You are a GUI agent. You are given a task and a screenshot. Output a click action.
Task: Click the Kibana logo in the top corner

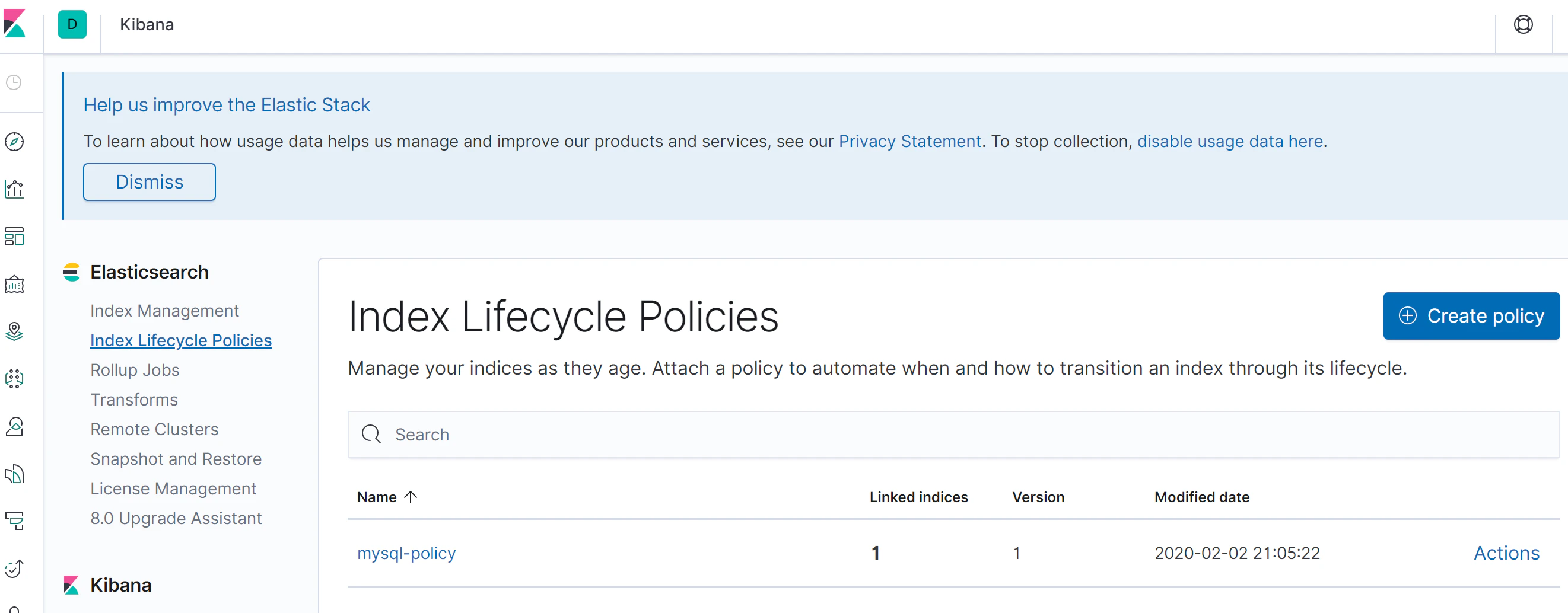click(x=14, y=24)
